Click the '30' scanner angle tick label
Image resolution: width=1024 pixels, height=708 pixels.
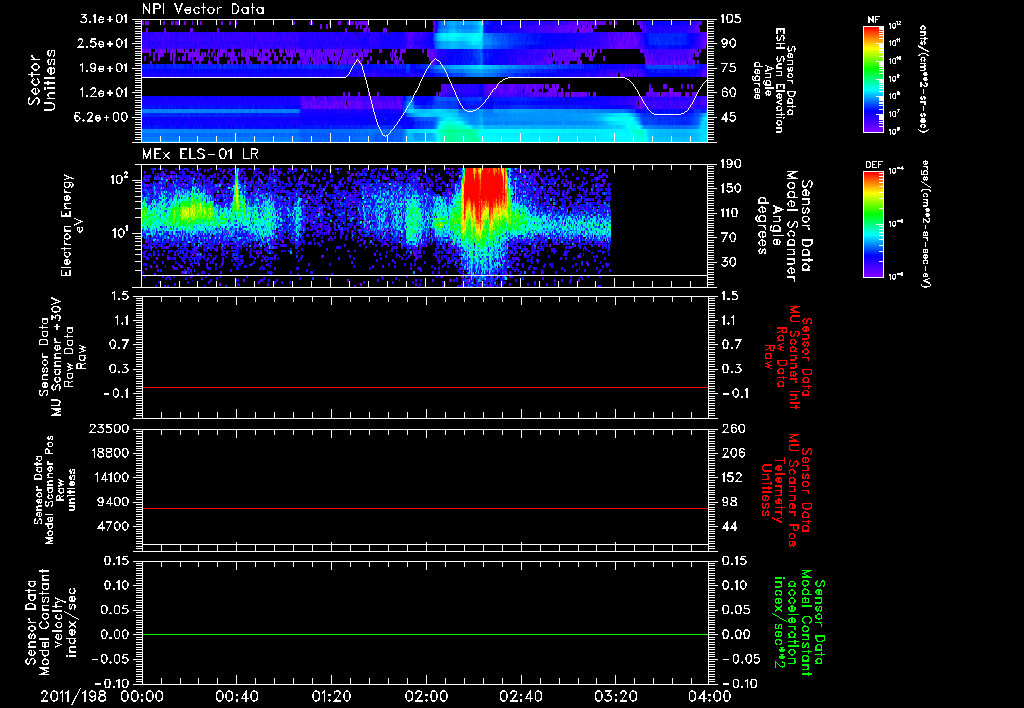click(x=728, y=262)
